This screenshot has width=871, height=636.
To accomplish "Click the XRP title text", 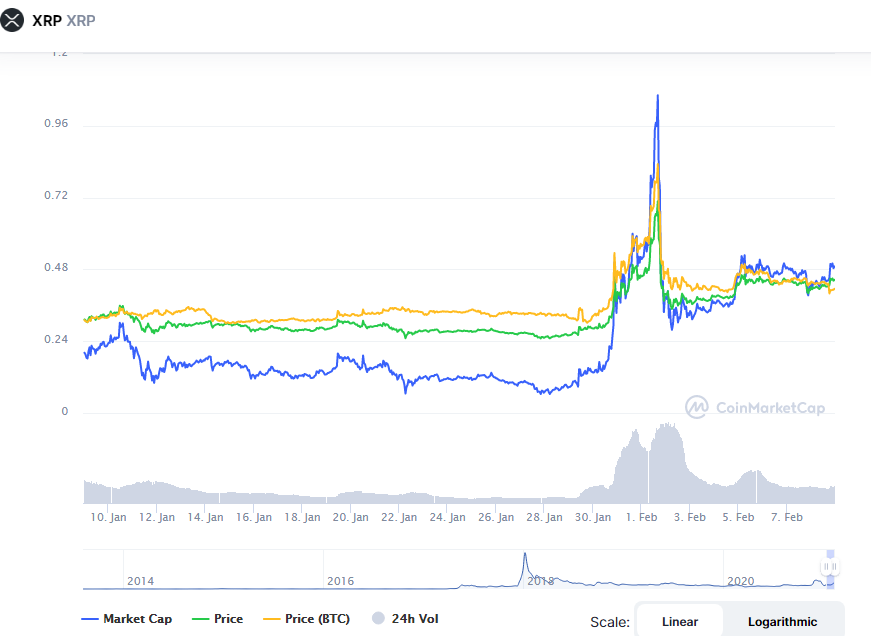I will click(47, 21).
